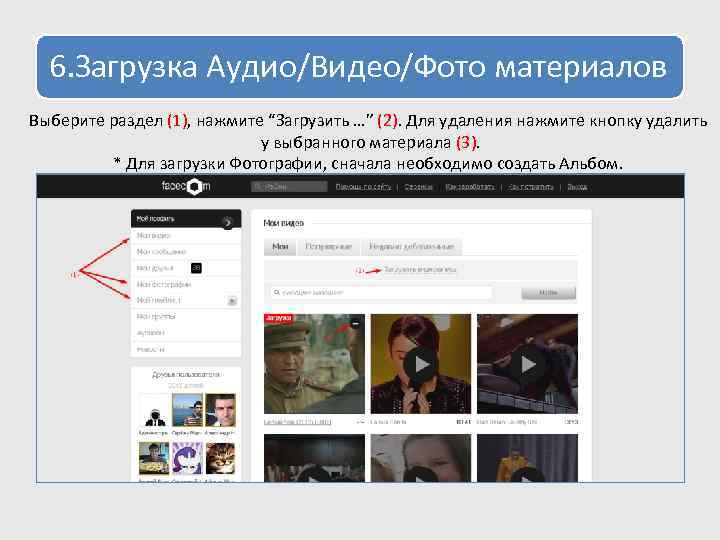Screen dimensions: 720x540
Task: Click the chevron icon on profile header
Action: click(227, 223)
